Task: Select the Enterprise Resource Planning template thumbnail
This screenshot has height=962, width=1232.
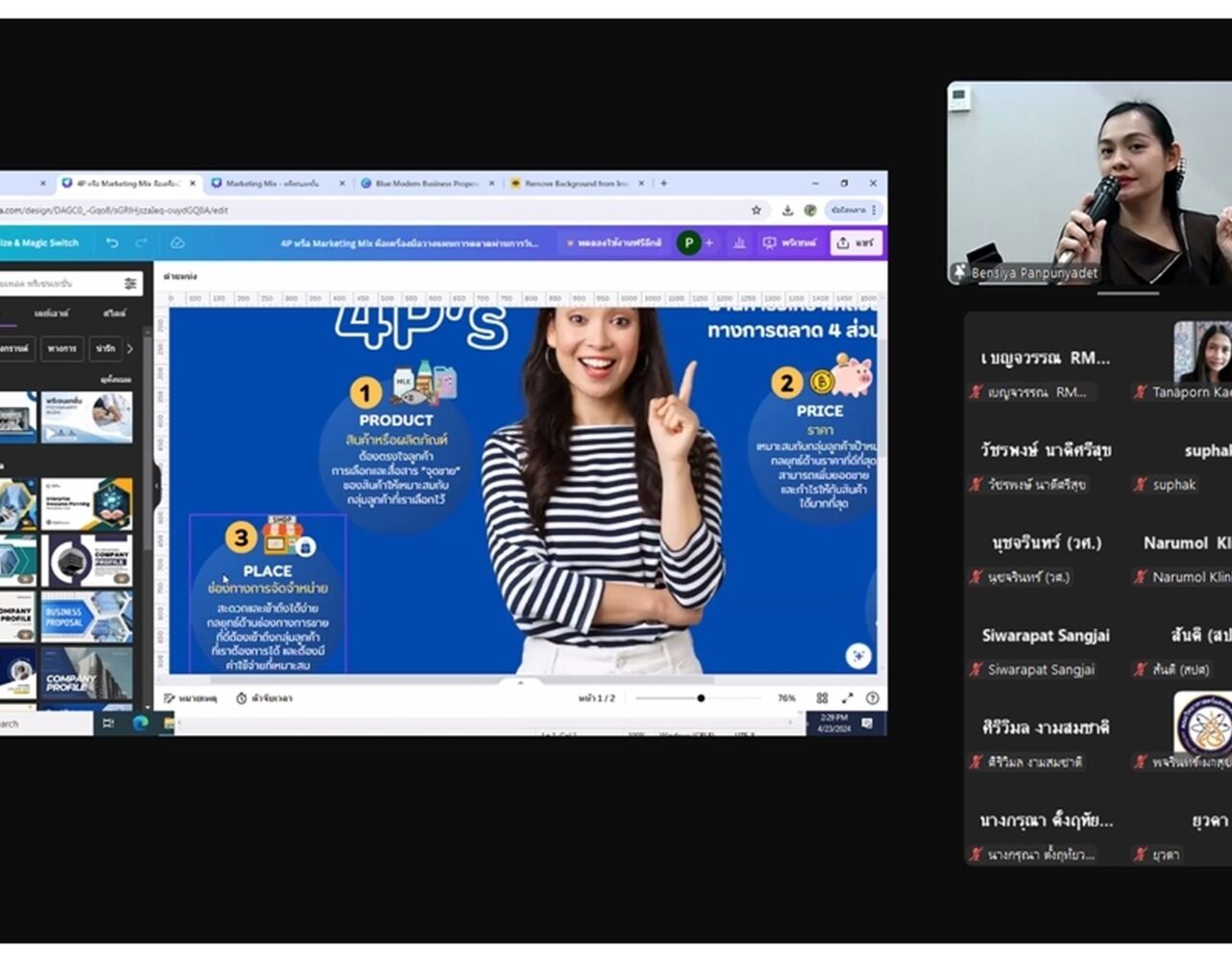Action: click(x=87, y=503)
